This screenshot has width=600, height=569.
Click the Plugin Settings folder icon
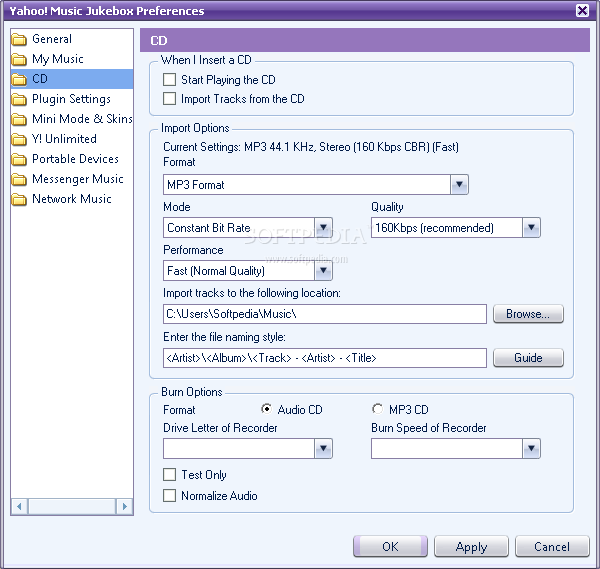click(x=19, y=99)
